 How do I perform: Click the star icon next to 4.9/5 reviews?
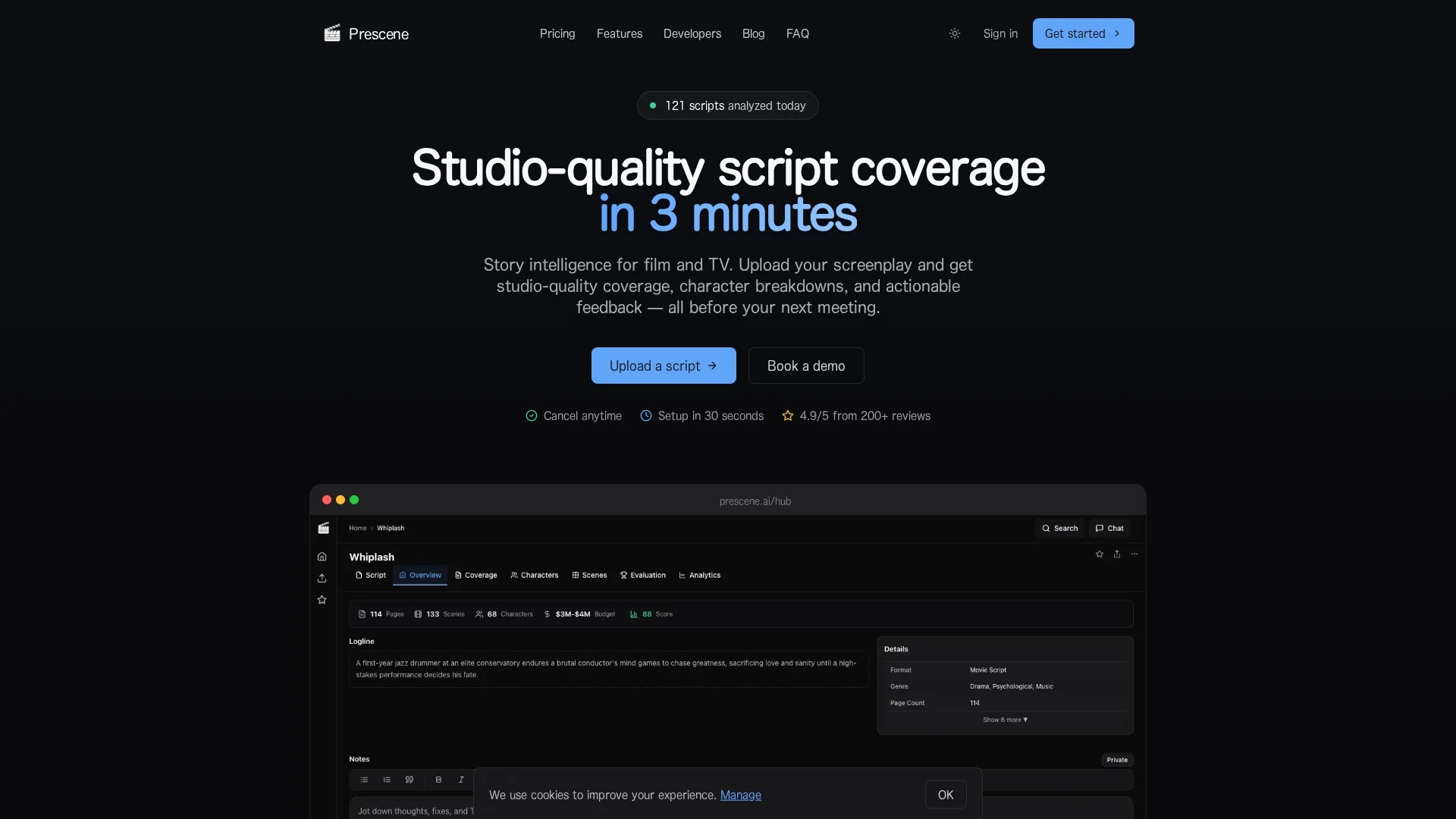788,416
